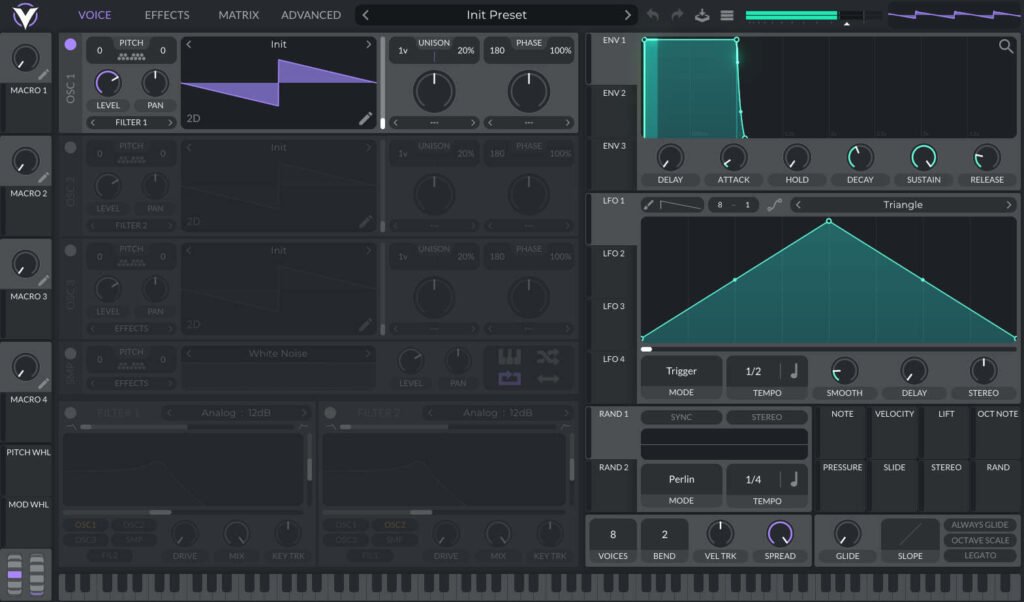The height and width of the screenshot is (602, 1024).
Task: Click the FILTER 1 routing button under Osc 1
Action: pyautogui.click(x=131, y=122)
